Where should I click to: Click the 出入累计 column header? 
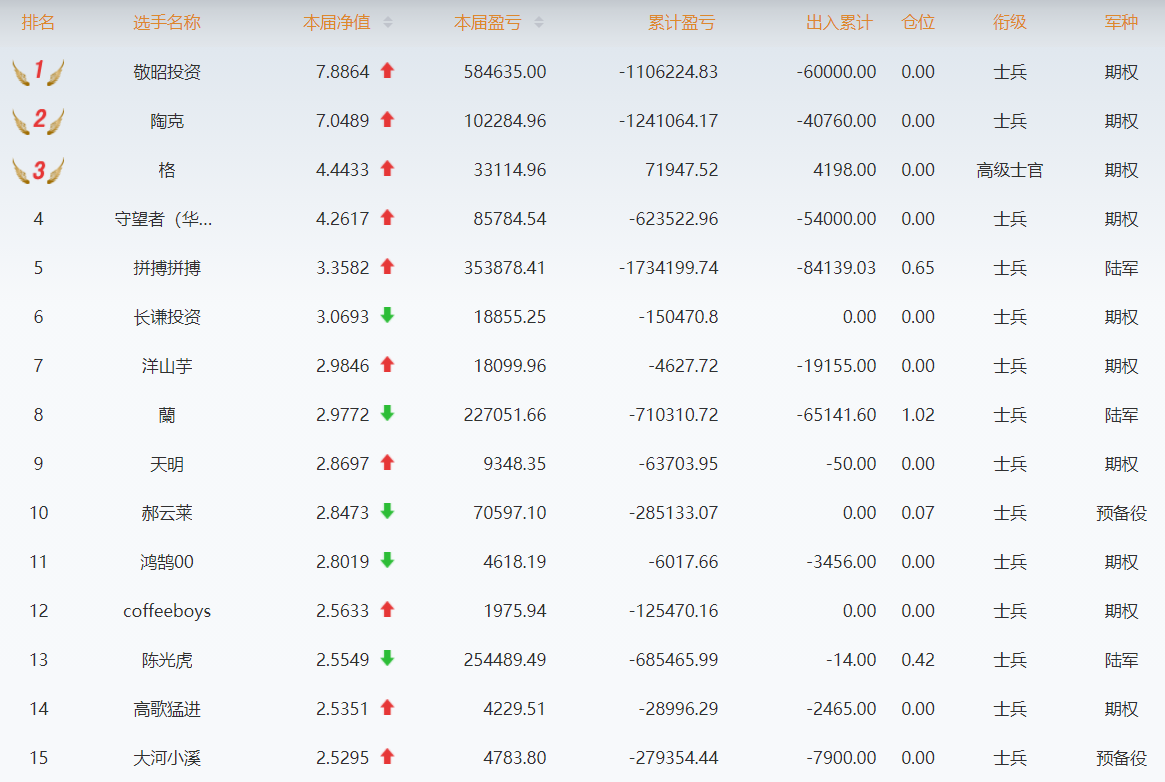(x=840, y=23)
